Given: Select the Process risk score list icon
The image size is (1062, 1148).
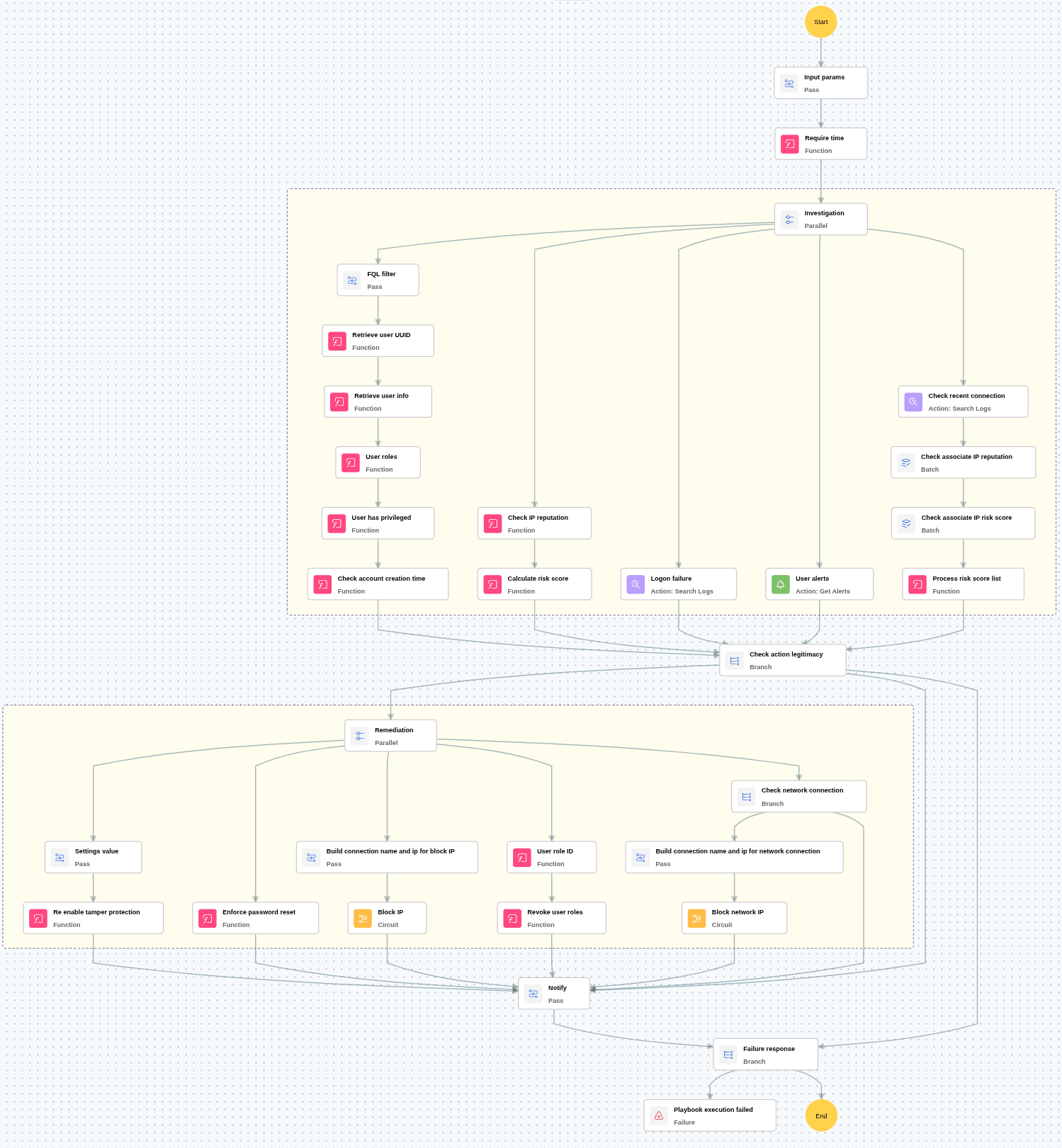Looking at the screenshot, I should pyautogui.click(x=917, y=585).
